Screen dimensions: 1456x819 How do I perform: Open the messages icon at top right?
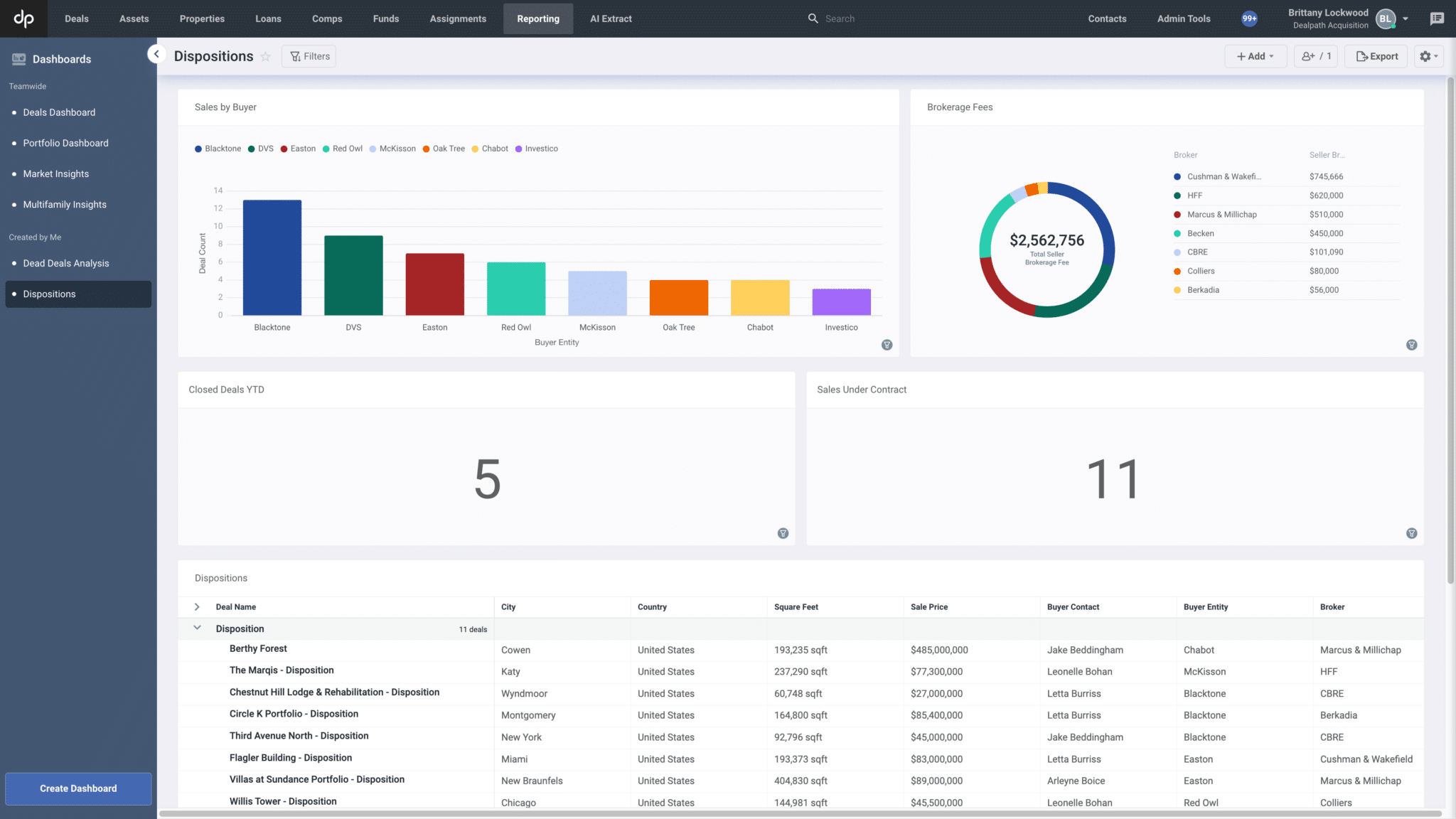tap(1437, 18)
